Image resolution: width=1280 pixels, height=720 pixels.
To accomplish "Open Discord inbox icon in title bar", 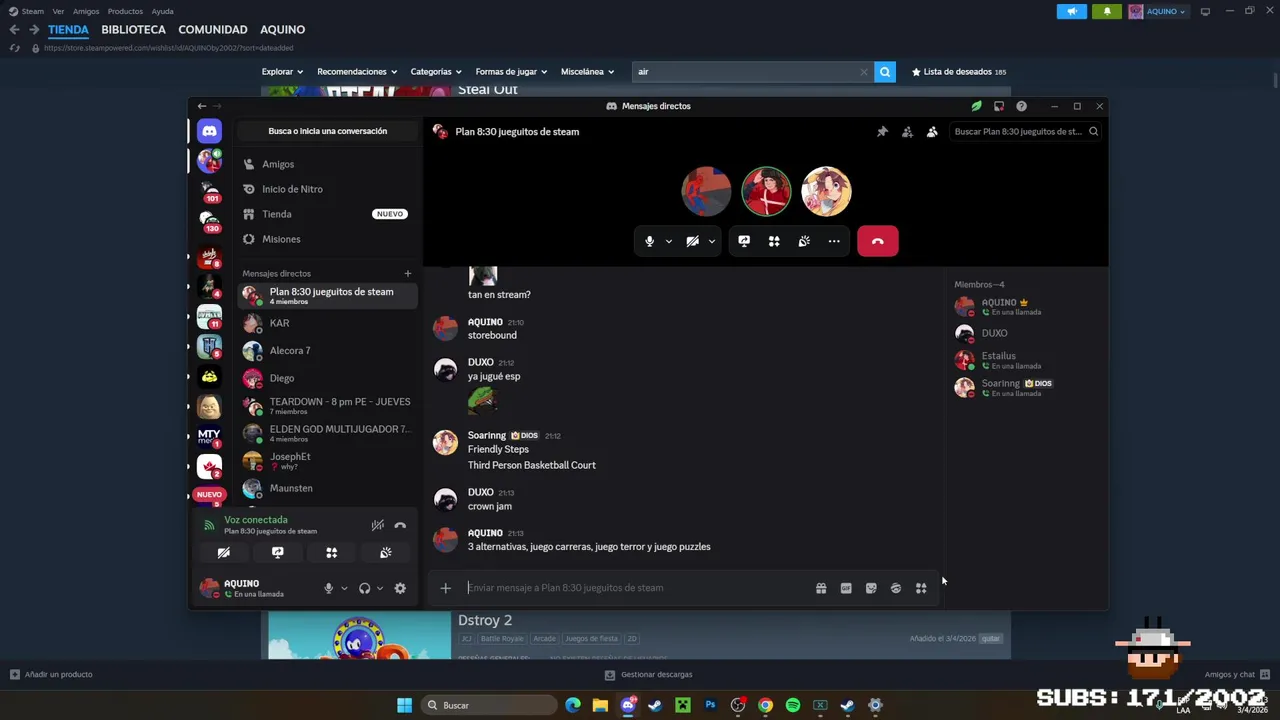I will point(999,106).
